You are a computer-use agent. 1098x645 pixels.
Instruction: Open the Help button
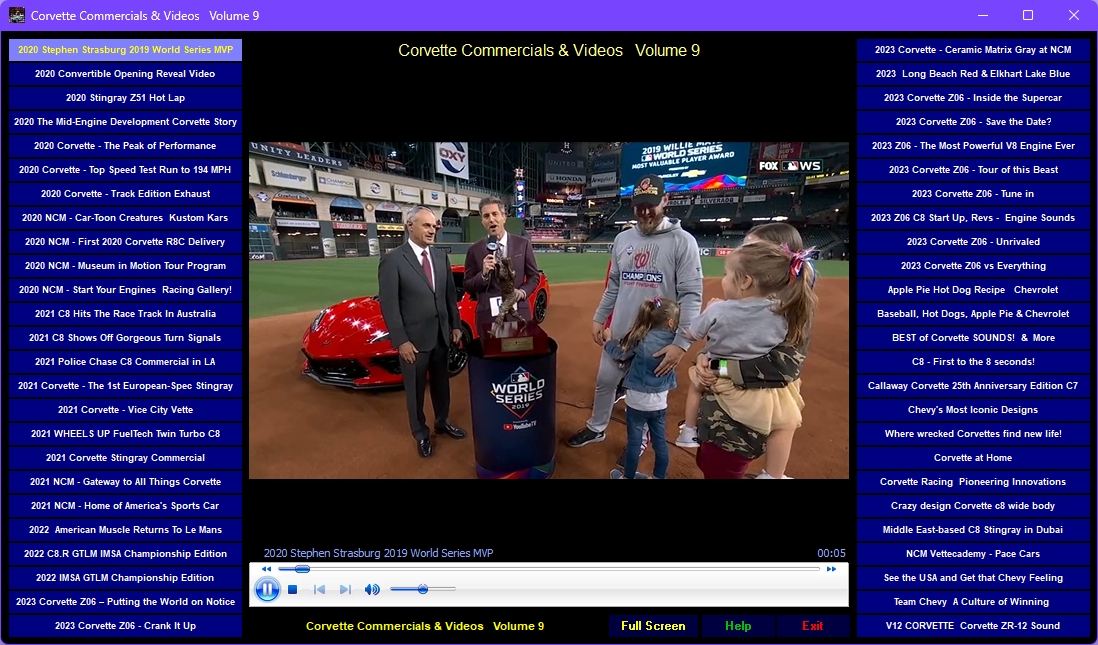[738, 626]
